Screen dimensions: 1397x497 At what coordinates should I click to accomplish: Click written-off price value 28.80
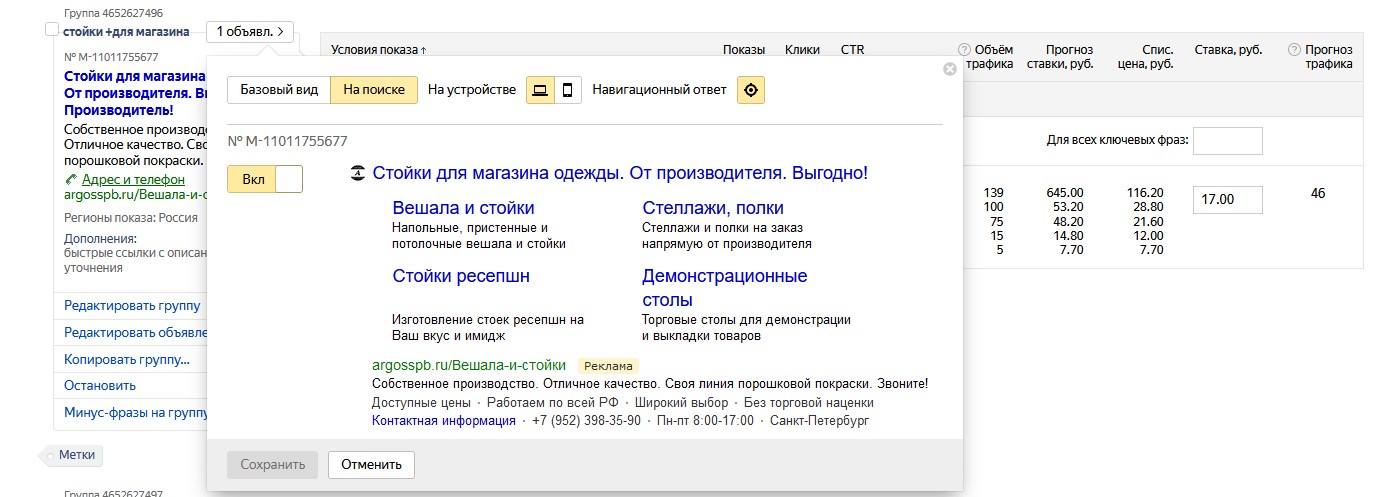click(1147, 207)
